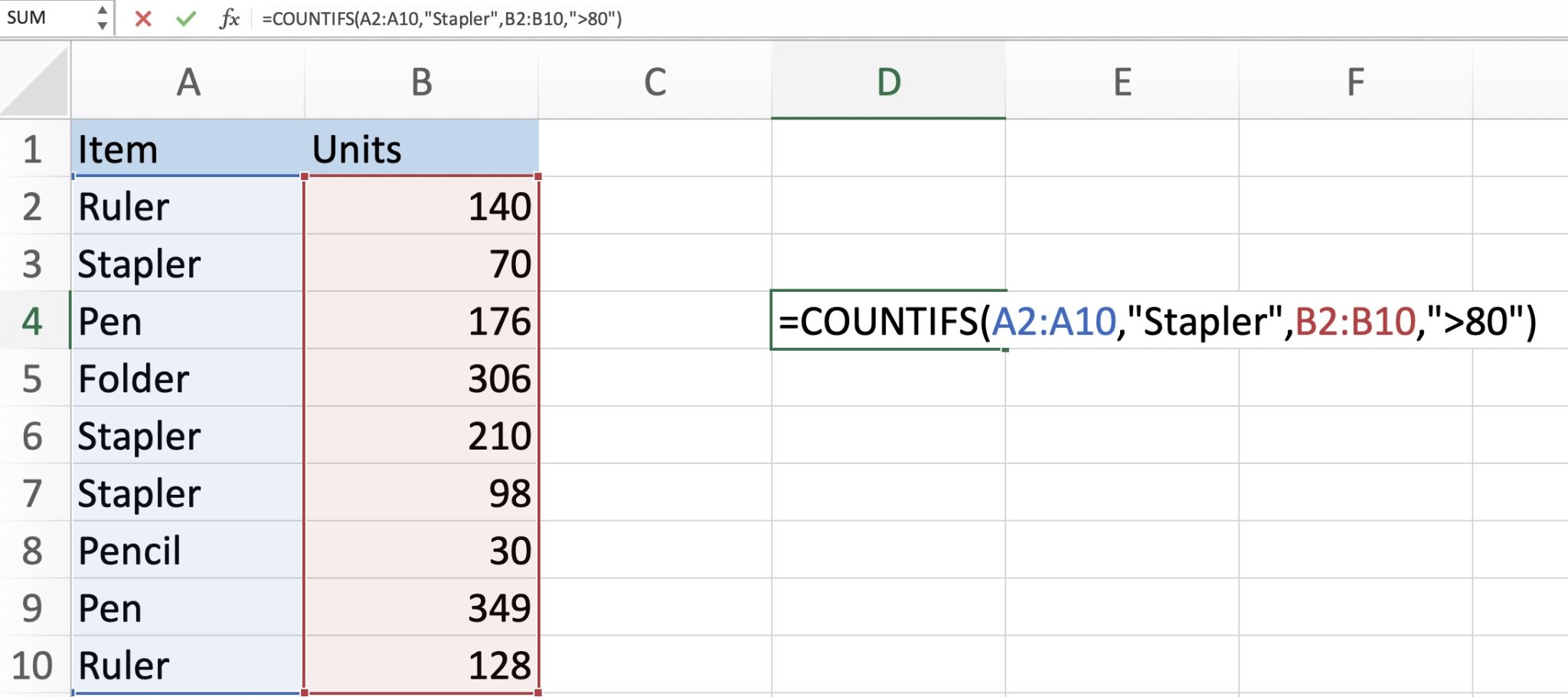Click the SUM text in the Name Box
Image resolution: width=1568 pixels, height=697 pixels.
point(28,18)
